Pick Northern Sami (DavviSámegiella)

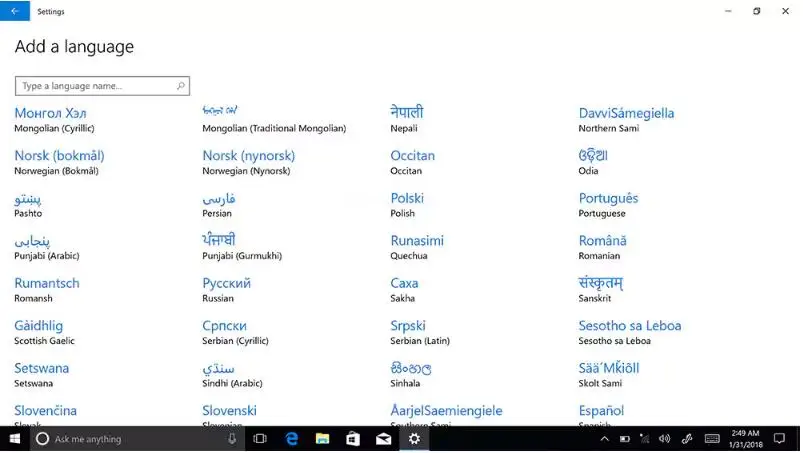[626, 120]
